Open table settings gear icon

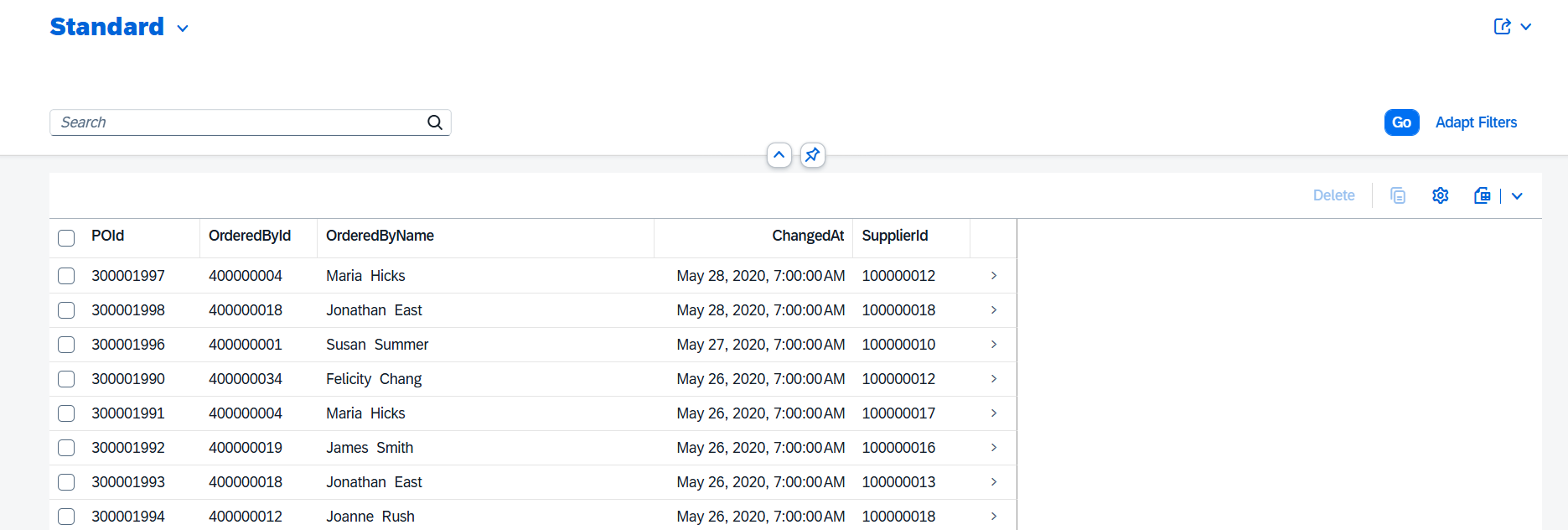click(1440, 195)
